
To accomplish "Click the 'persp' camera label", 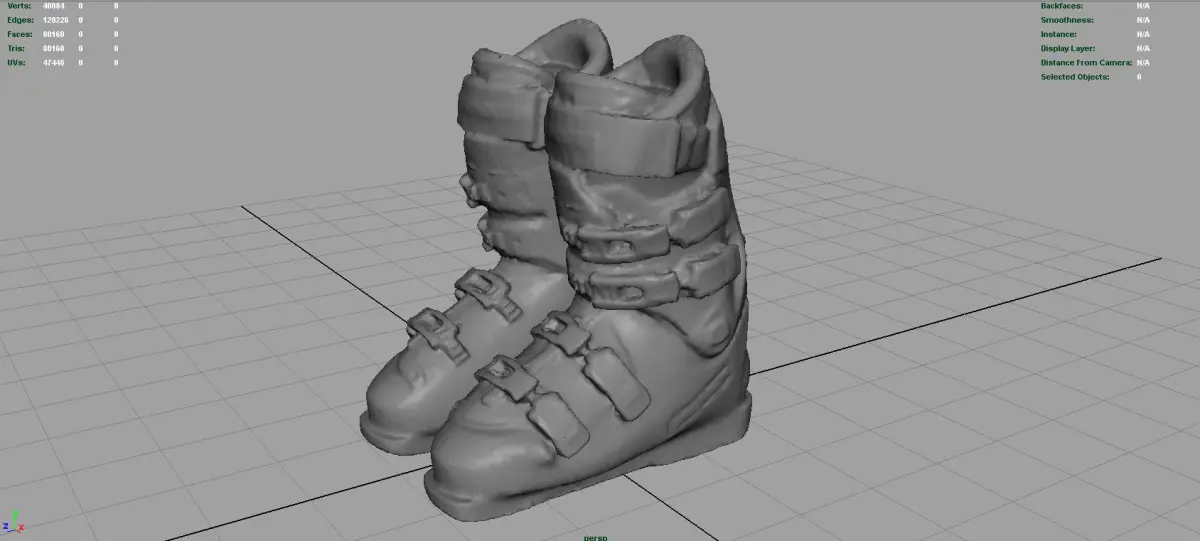I will click(x=596, y=537).
